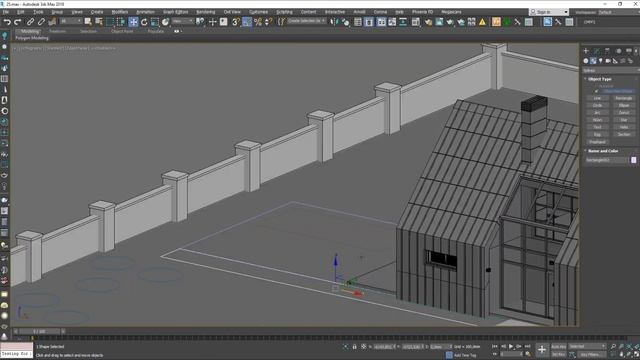The width and height of the screenshot is (640, 360).
Task: Open the Customize menu
Action: (x=258, y=12)
